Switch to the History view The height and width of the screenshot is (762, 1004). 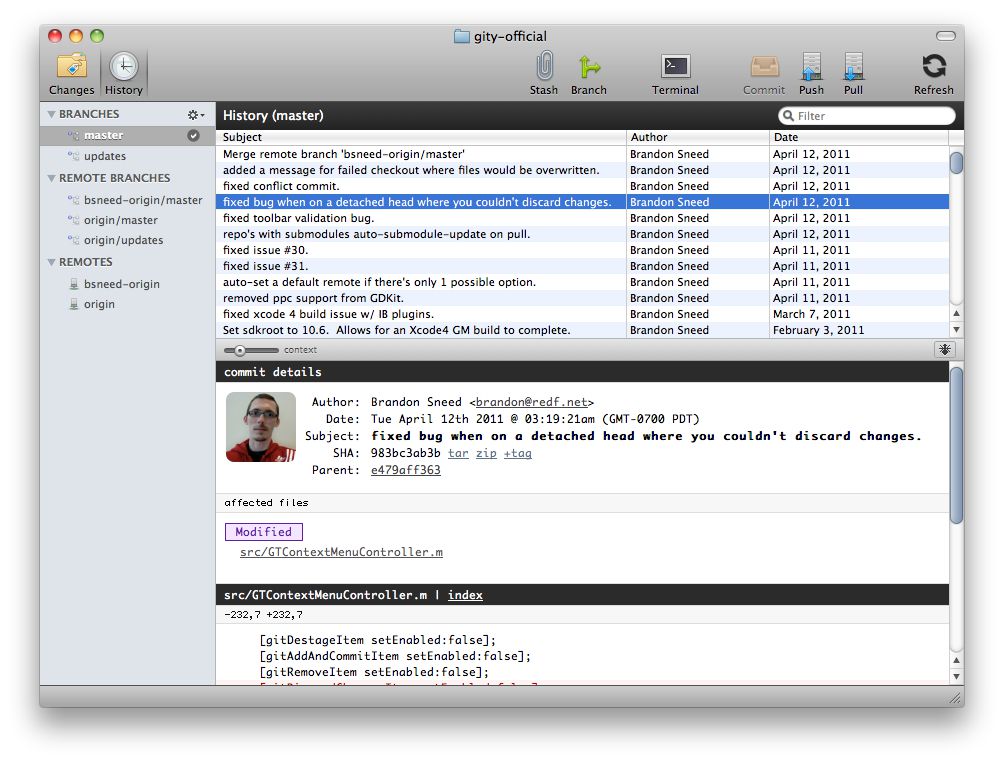[124, 73]
